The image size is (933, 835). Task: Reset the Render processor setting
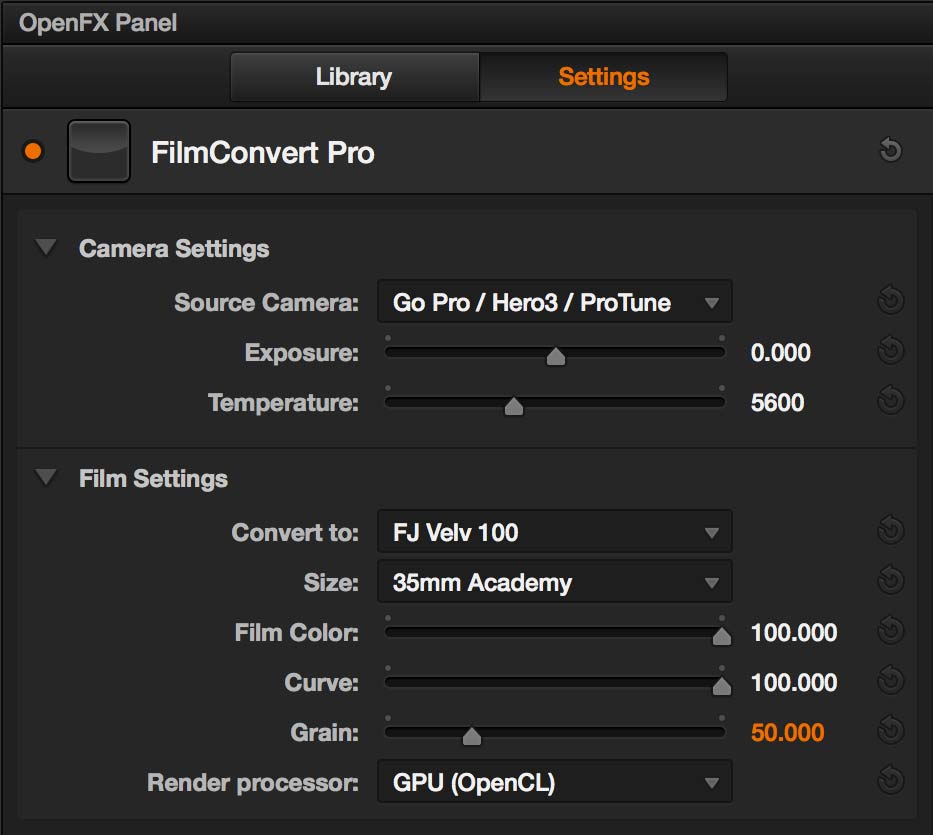(891, 780)
